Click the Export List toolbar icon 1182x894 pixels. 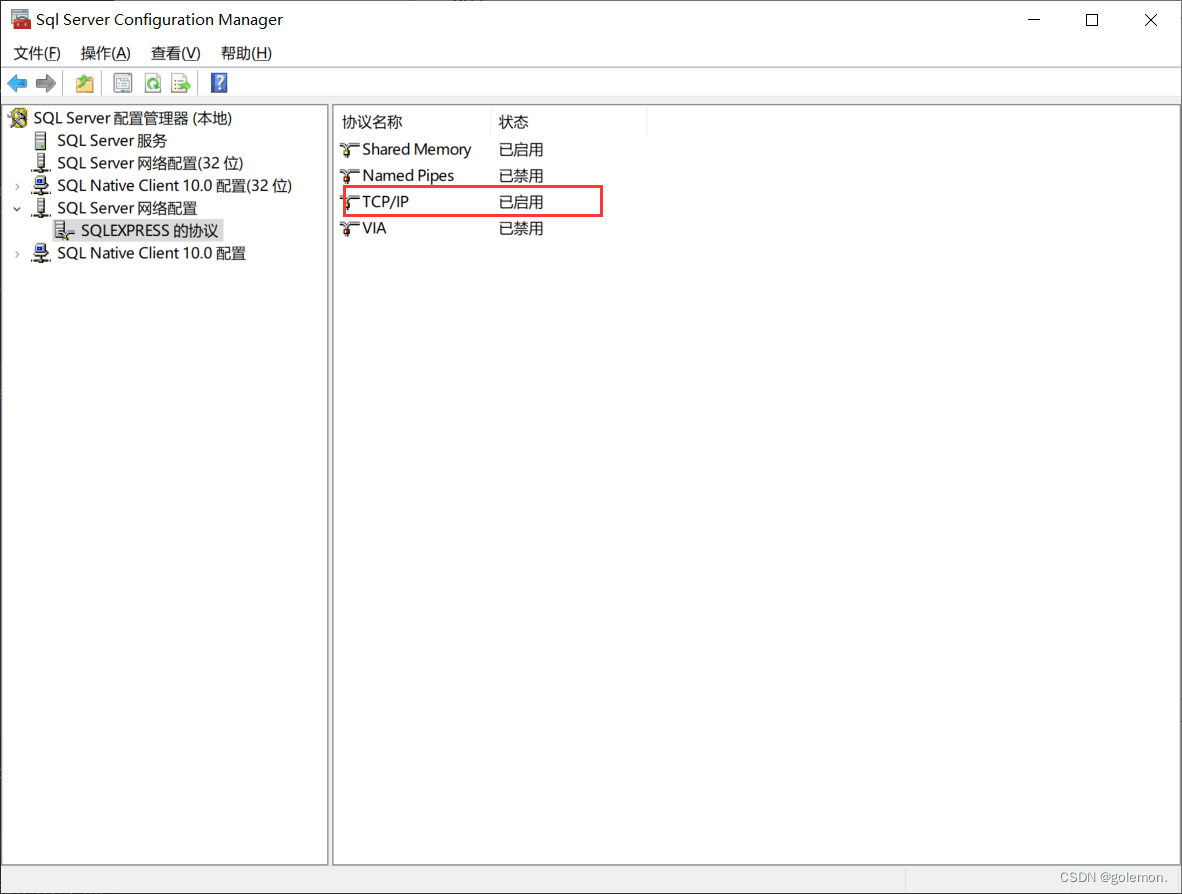[182, 83]
